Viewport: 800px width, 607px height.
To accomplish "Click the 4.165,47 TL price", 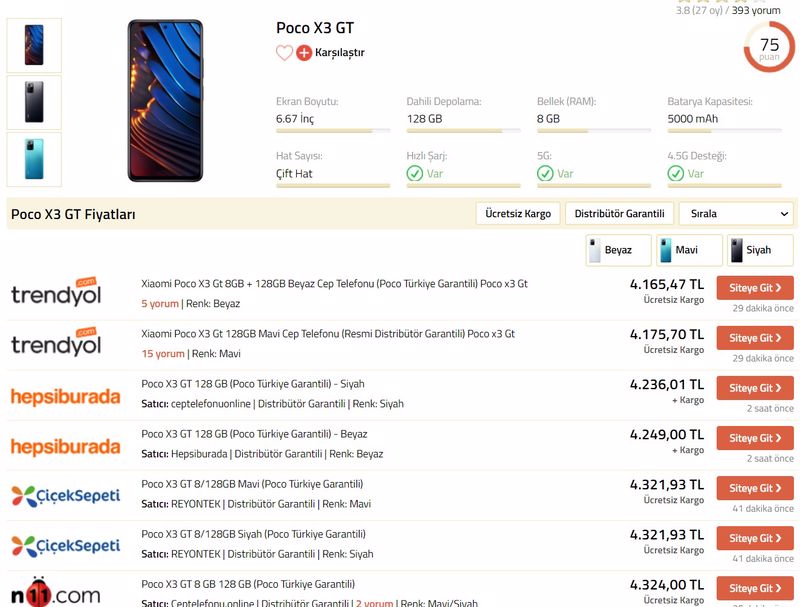I will pos(667,285).
